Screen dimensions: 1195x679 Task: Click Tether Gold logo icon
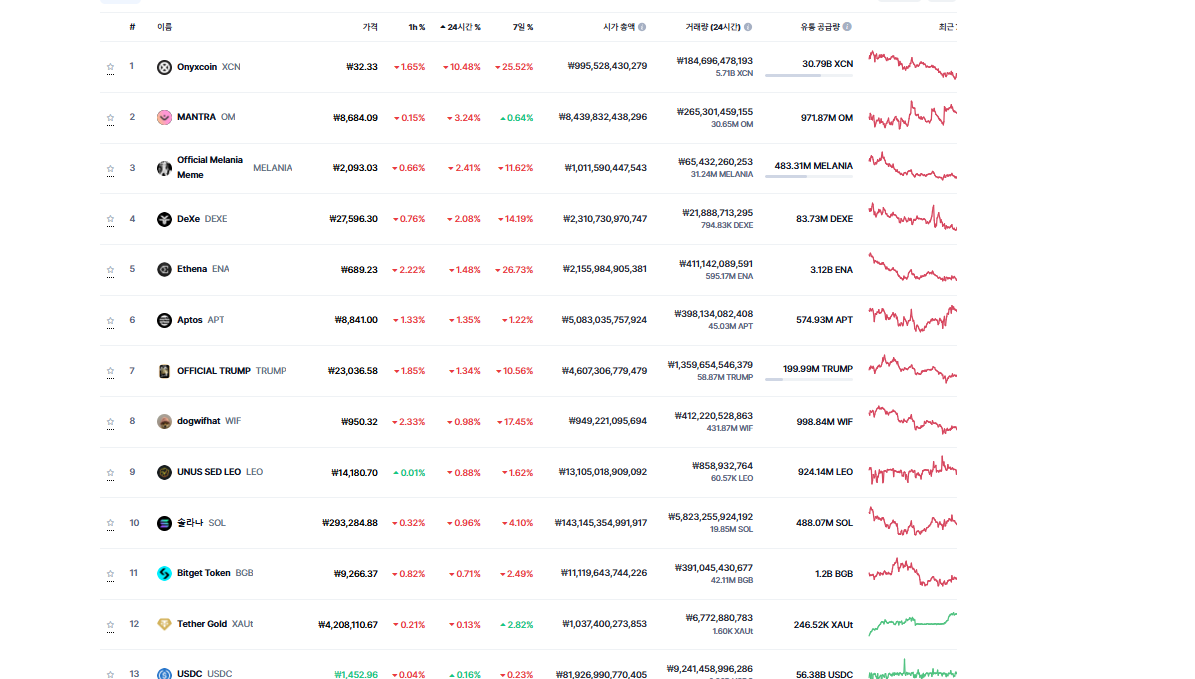tap(164, 624)
